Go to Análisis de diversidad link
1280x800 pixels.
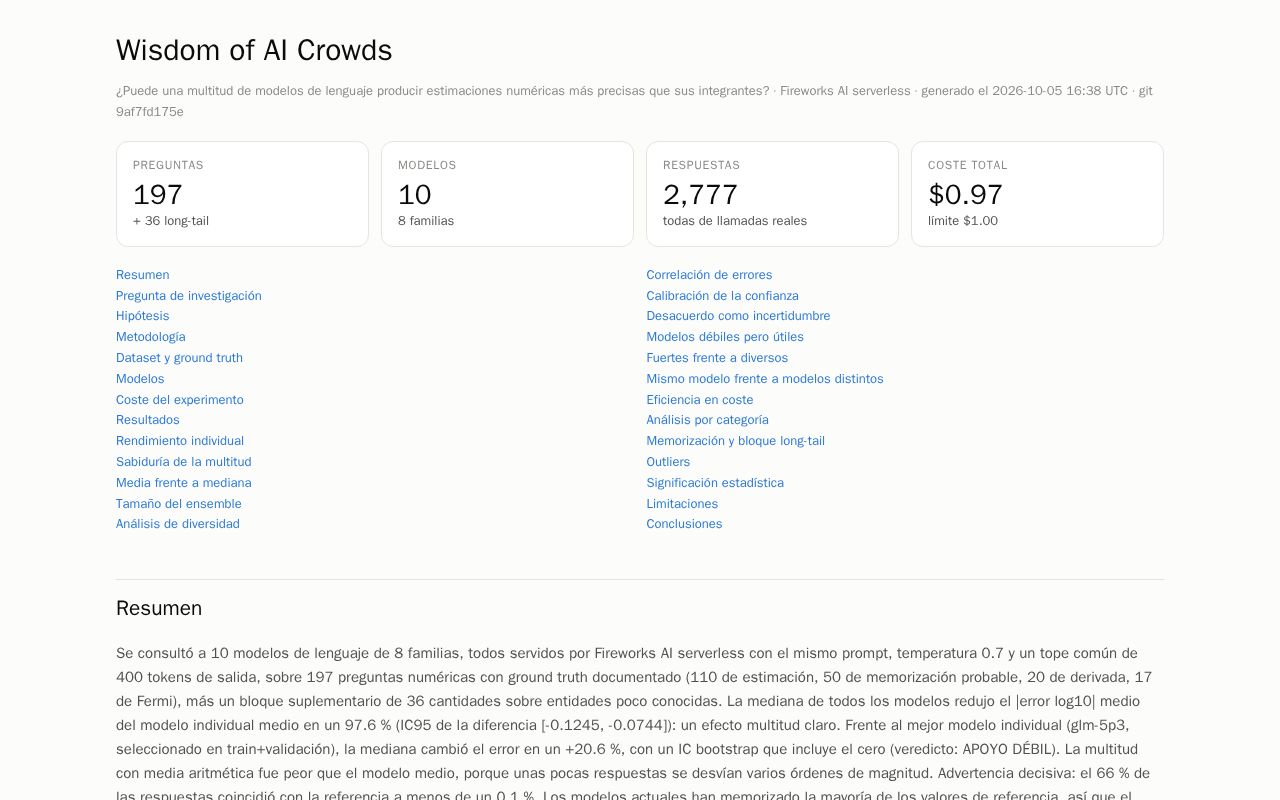(x=178, y=524)
